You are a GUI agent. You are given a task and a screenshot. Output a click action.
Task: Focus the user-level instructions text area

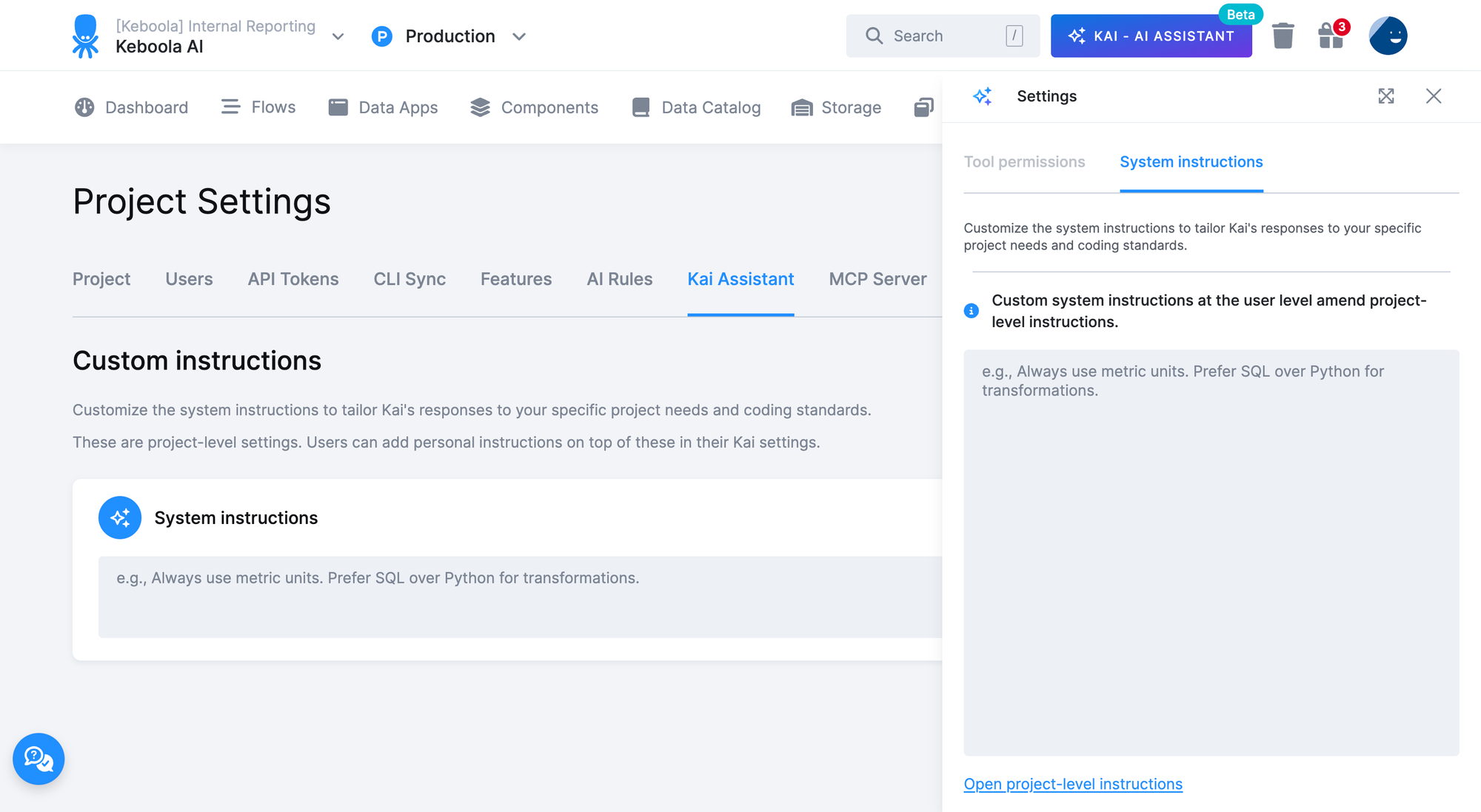1211,552
